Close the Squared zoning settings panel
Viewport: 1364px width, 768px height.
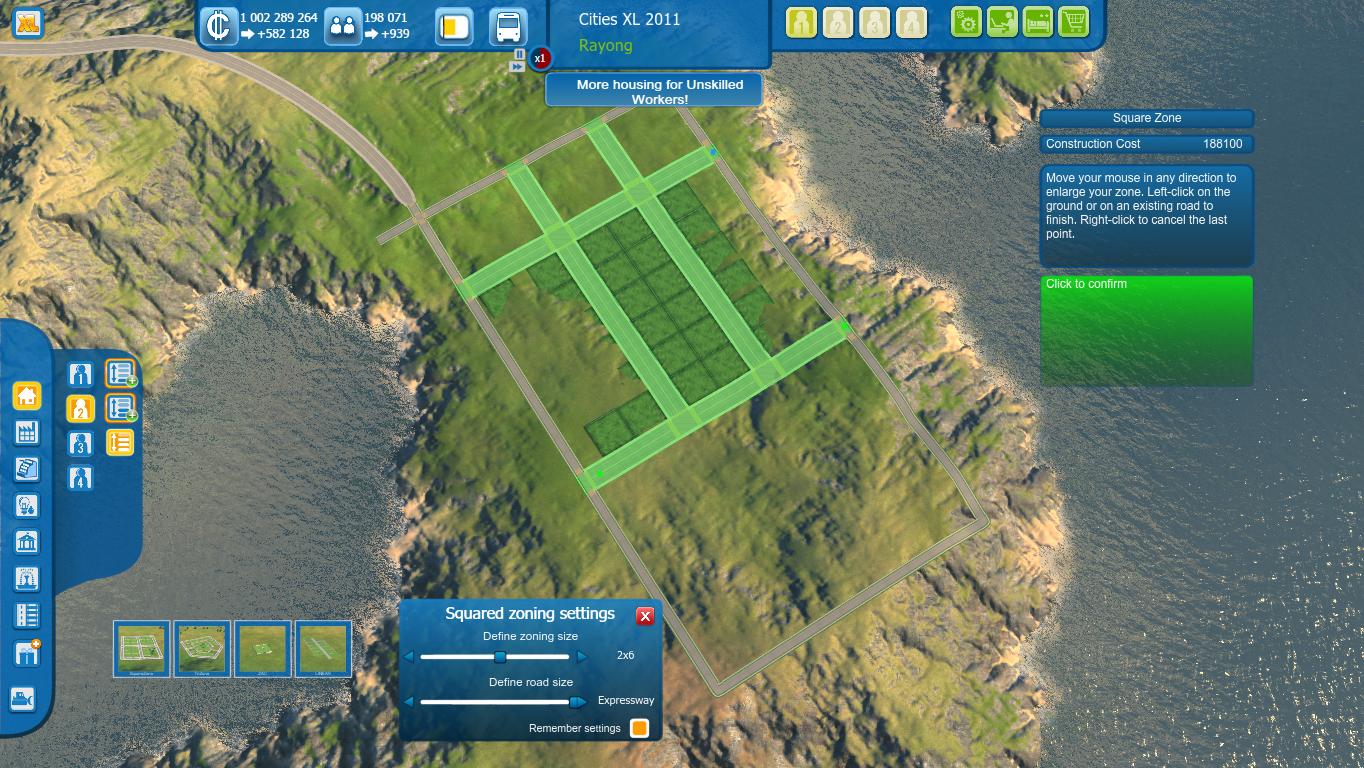tap(645, 616)
